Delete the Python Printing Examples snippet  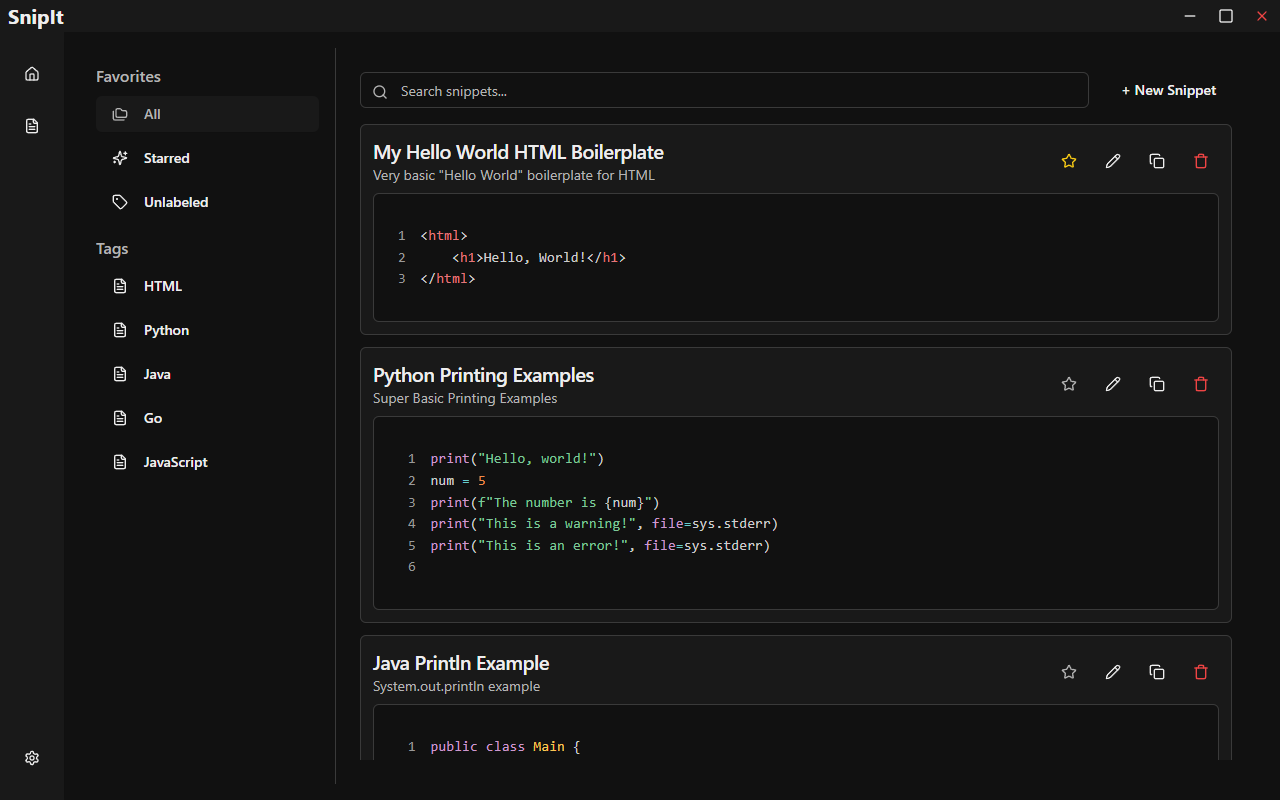(x=1201, y=384)
